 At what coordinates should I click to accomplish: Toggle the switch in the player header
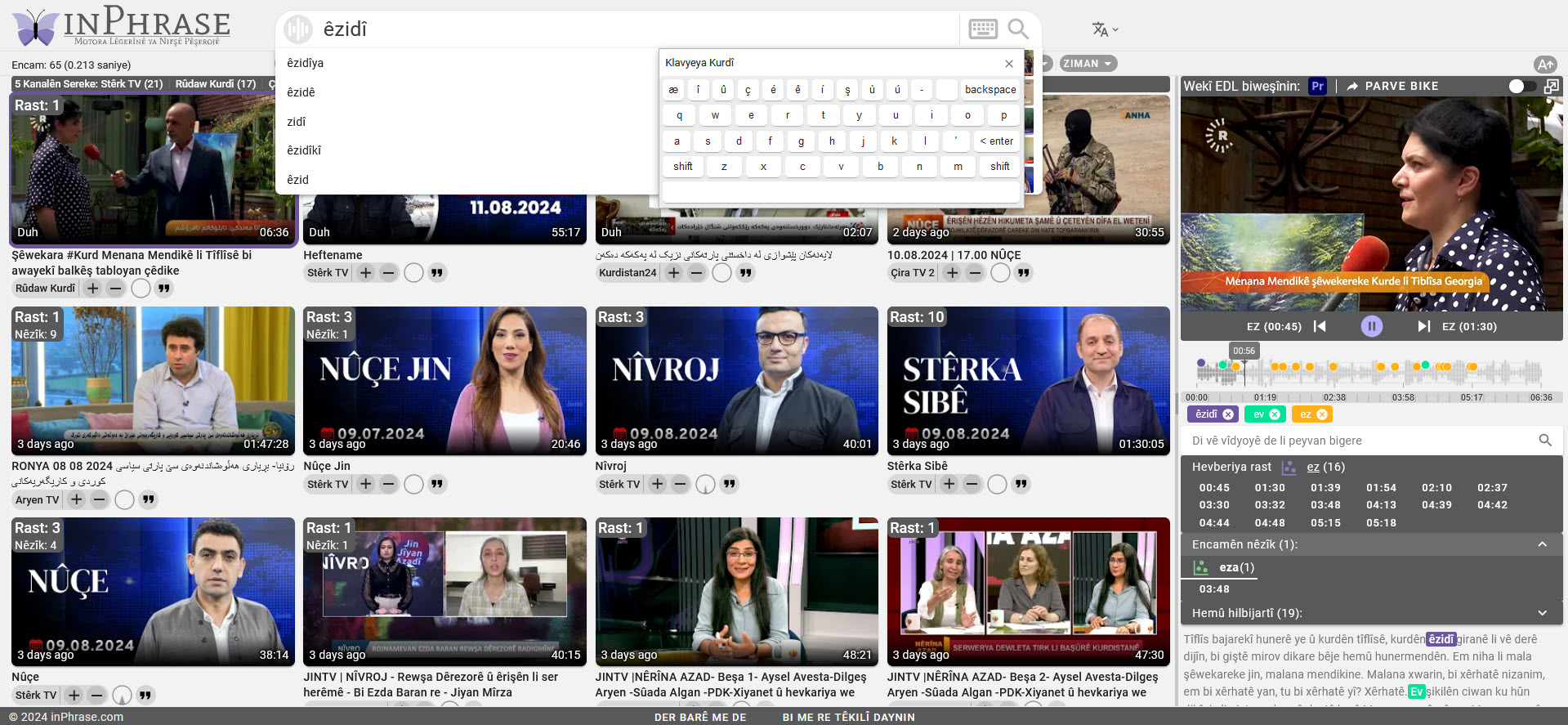coord(1521,86)
